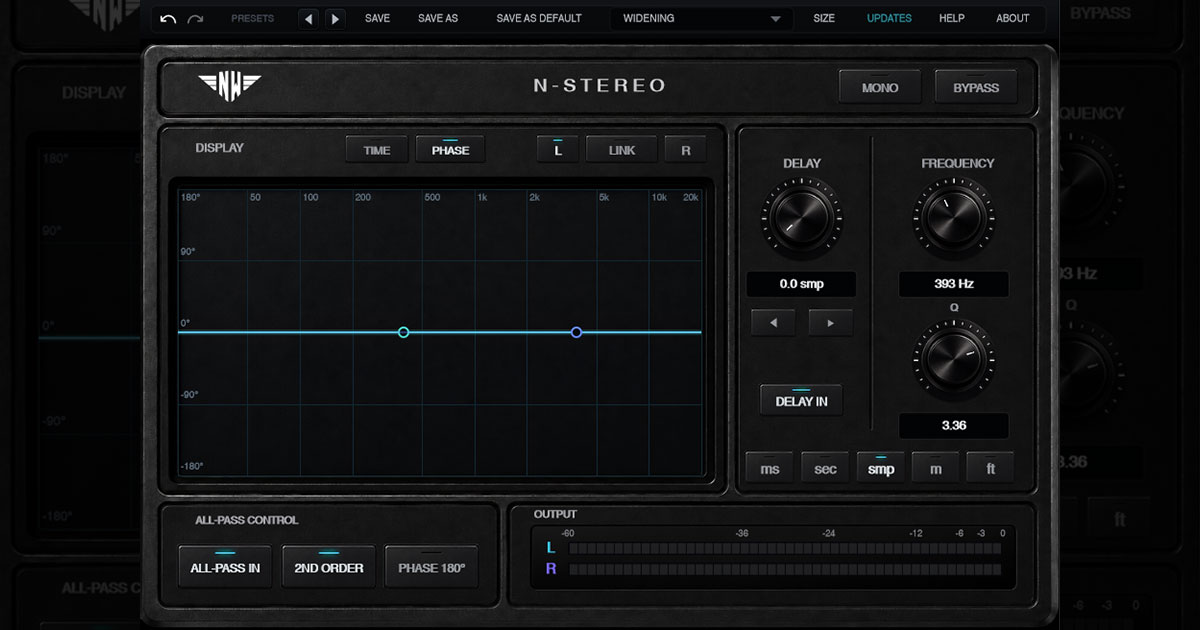Screen dimensions: 1200x630
Task: Click SAVE AS DEFAULT
Action: point(539,18)
